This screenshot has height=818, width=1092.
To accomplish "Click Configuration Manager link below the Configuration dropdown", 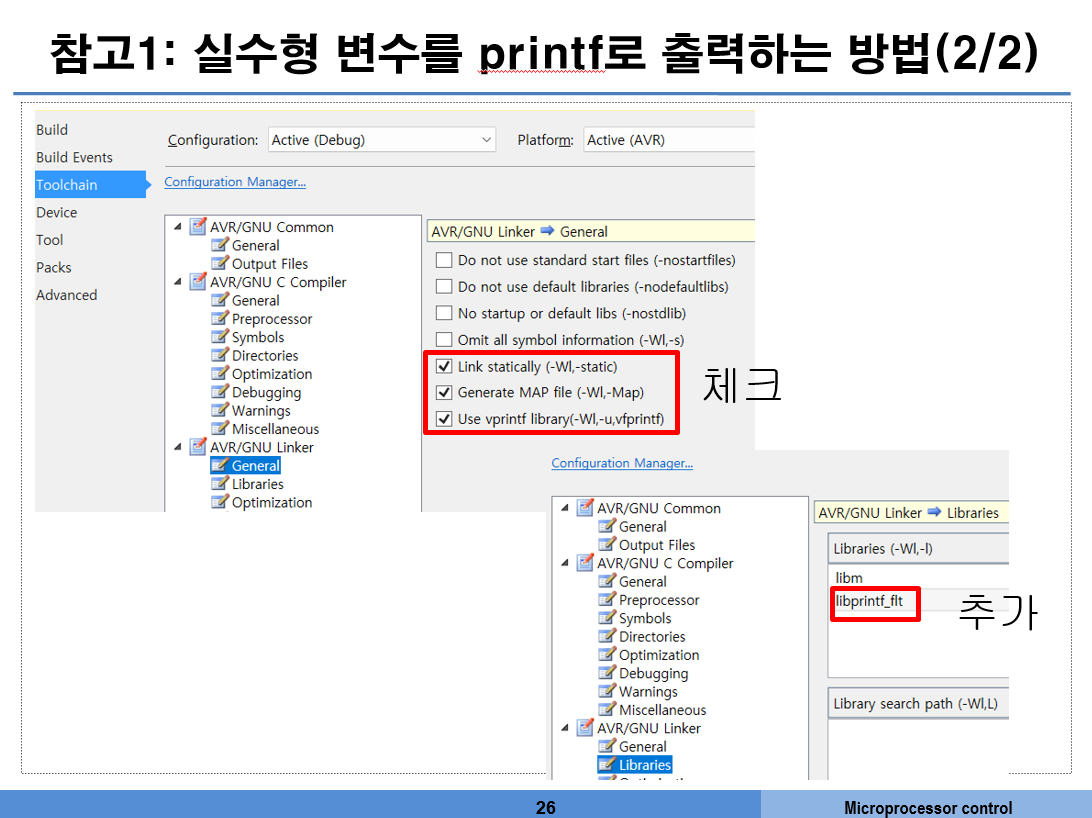I will pyautogui.click(x=235, y=182).
